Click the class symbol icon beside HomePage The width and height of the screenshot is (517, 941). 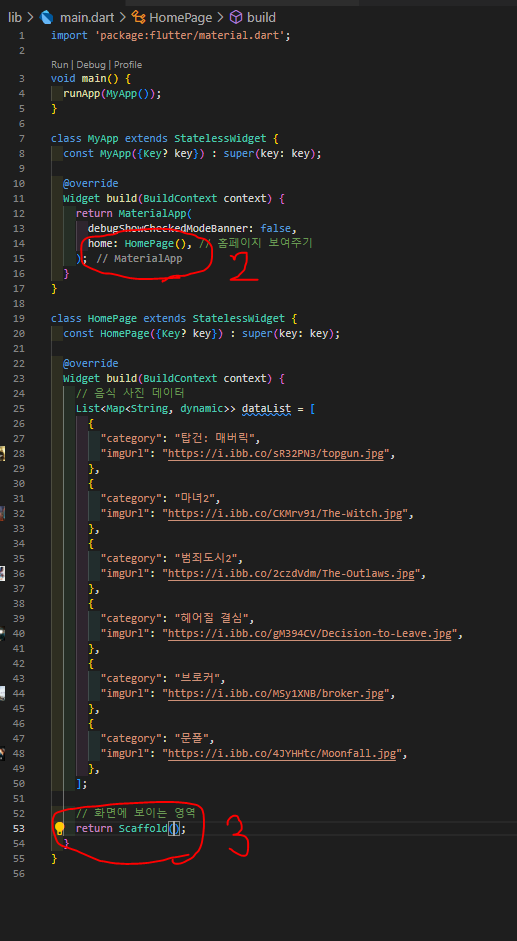tap(138, 17)
